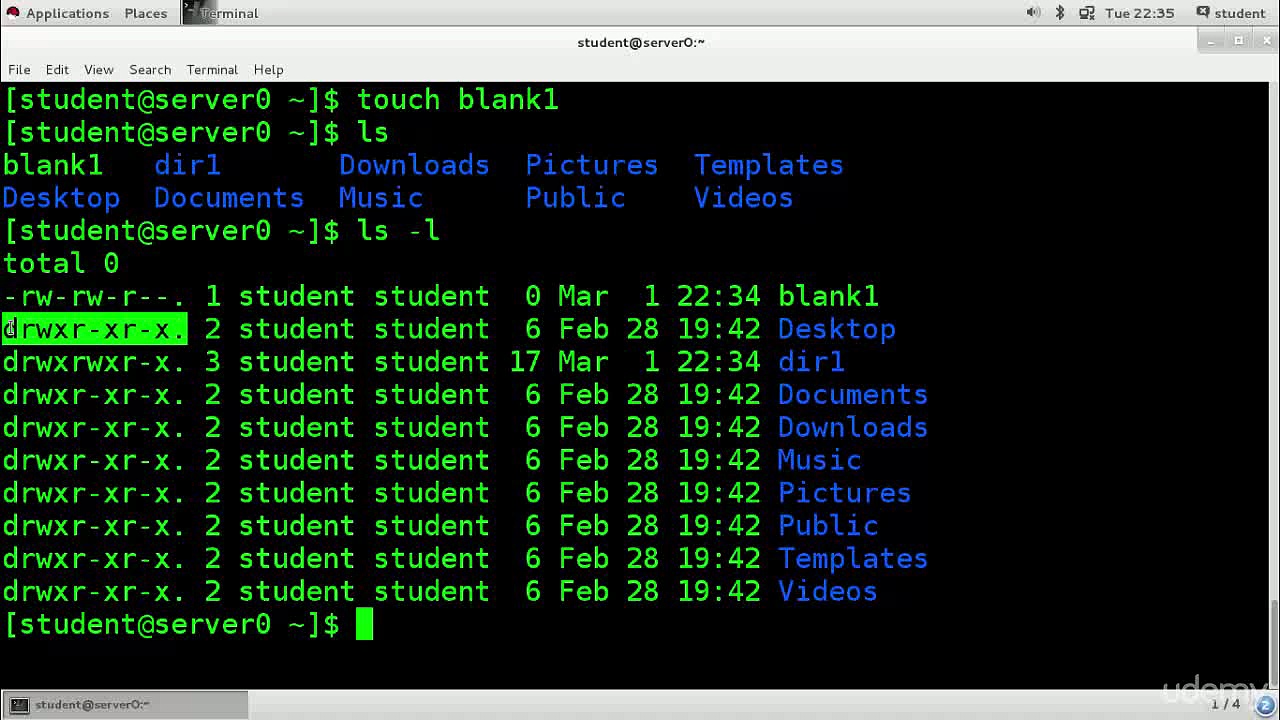The image size is (1280, 720).
Task: Click the Desktop name in long listing
Action: (837, 329)
